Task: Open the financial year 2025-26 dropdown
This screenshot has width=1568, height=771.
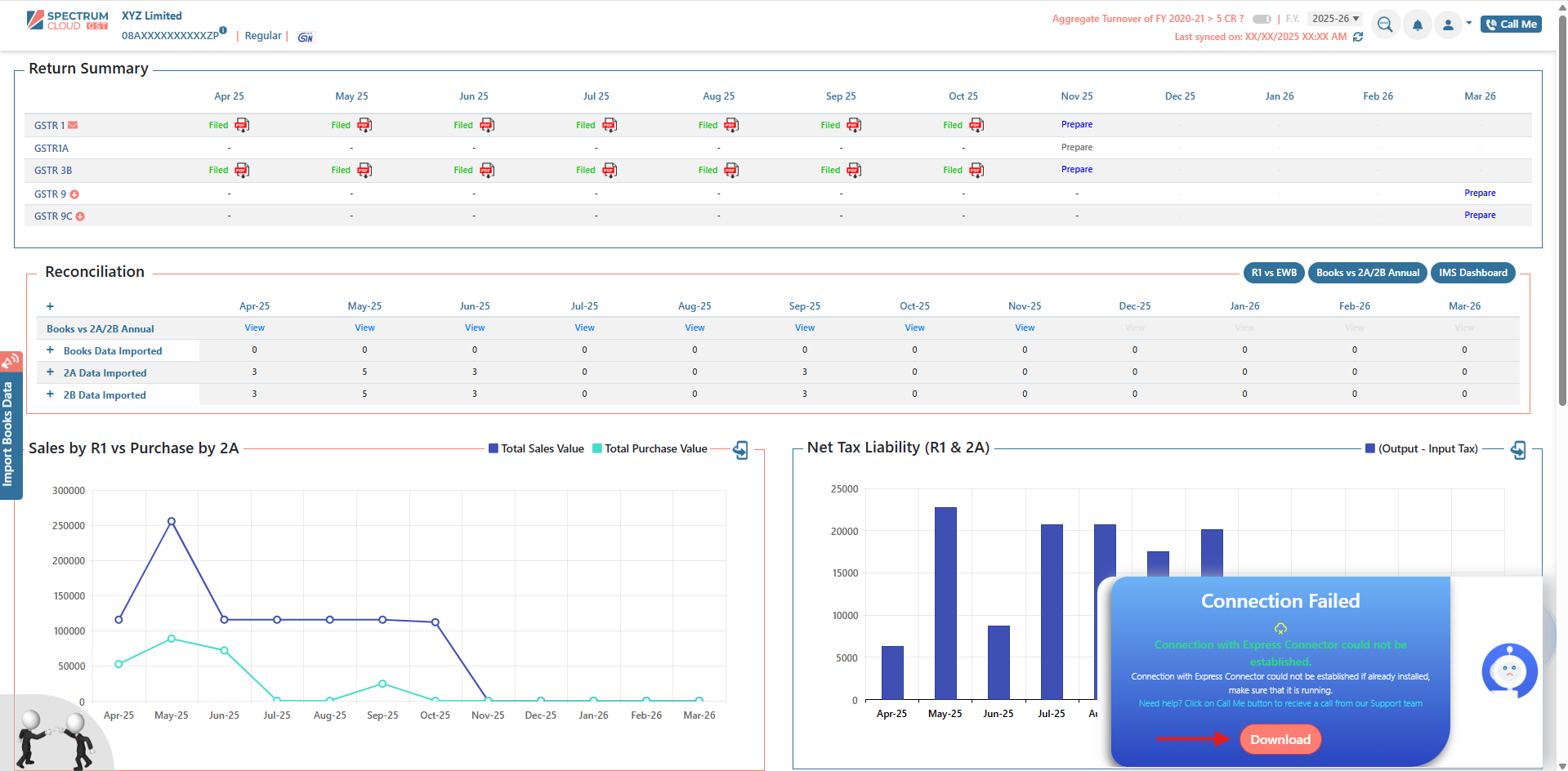Action: [1335, 19]
